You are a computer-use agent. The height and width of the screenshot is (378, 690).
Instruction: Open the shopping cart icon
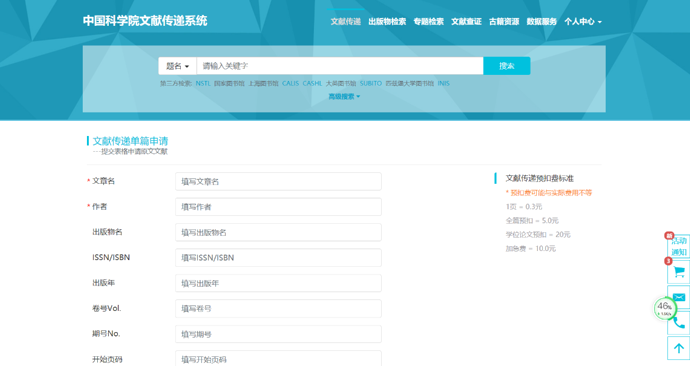679,272
